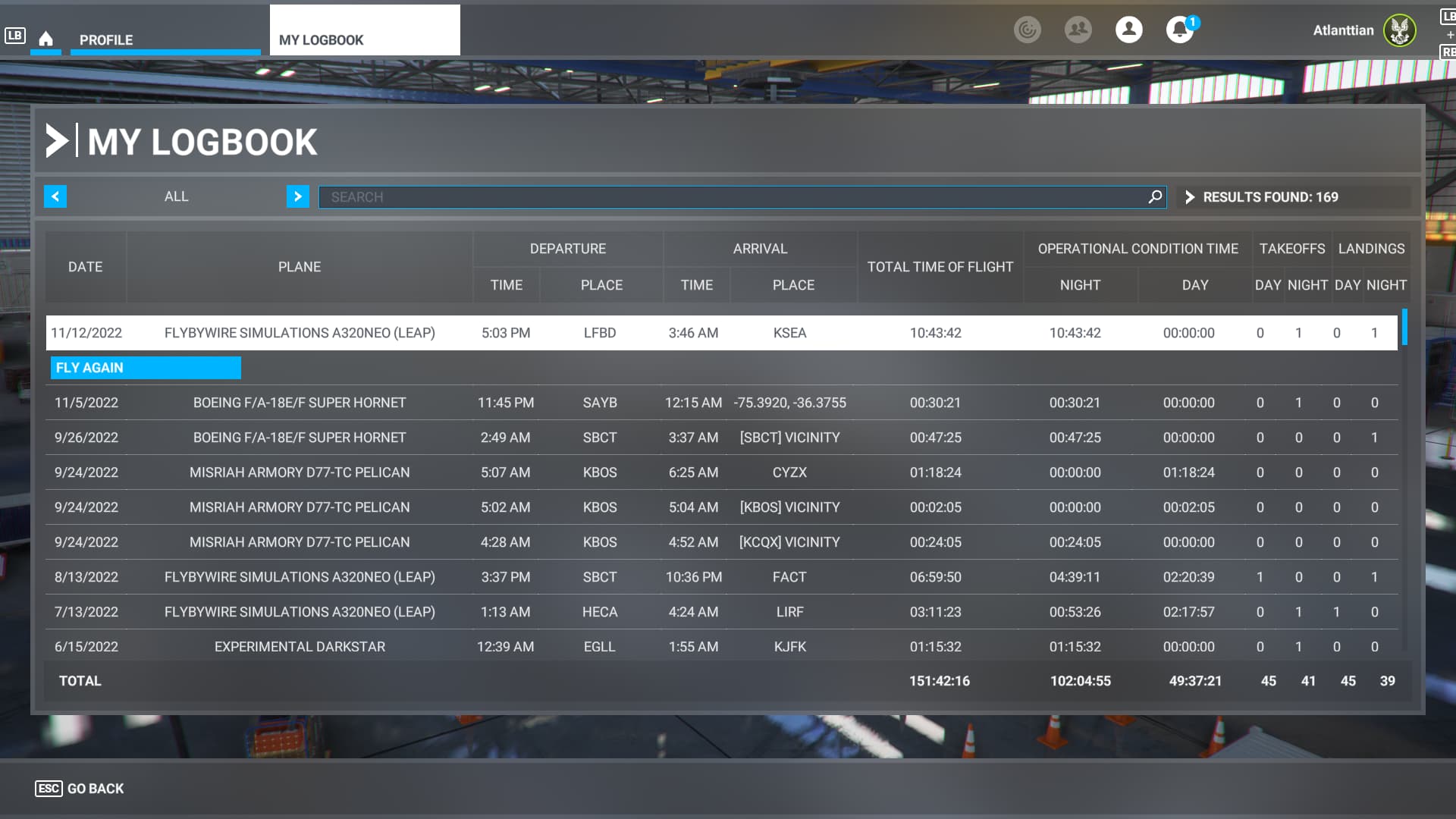Open the user profile account icon
Screen dimensions: 1456x819
point(1128,30)
